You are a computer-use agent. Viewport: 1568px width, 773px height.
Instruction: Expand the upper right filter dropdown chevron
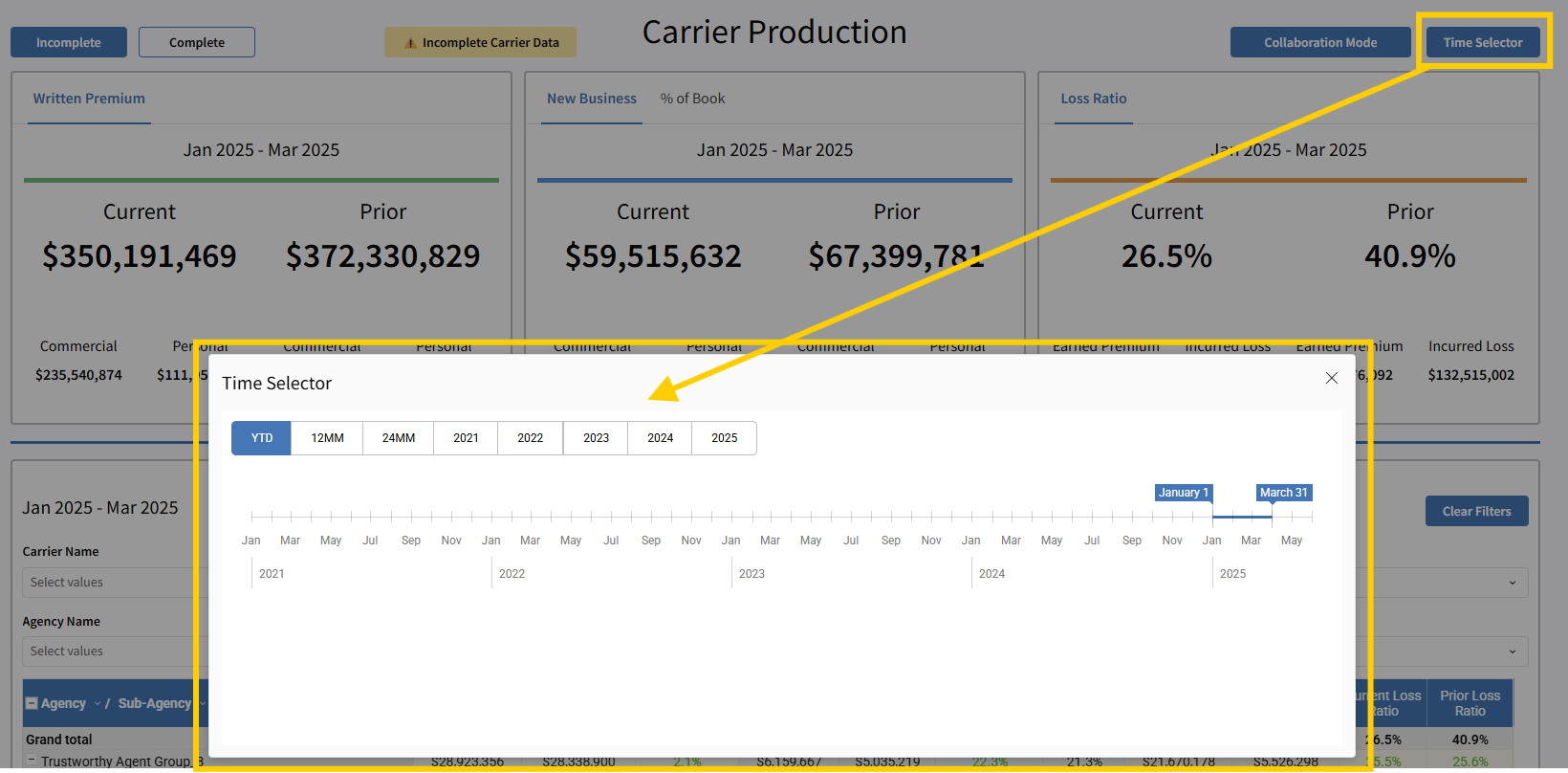pos(1512,583)
